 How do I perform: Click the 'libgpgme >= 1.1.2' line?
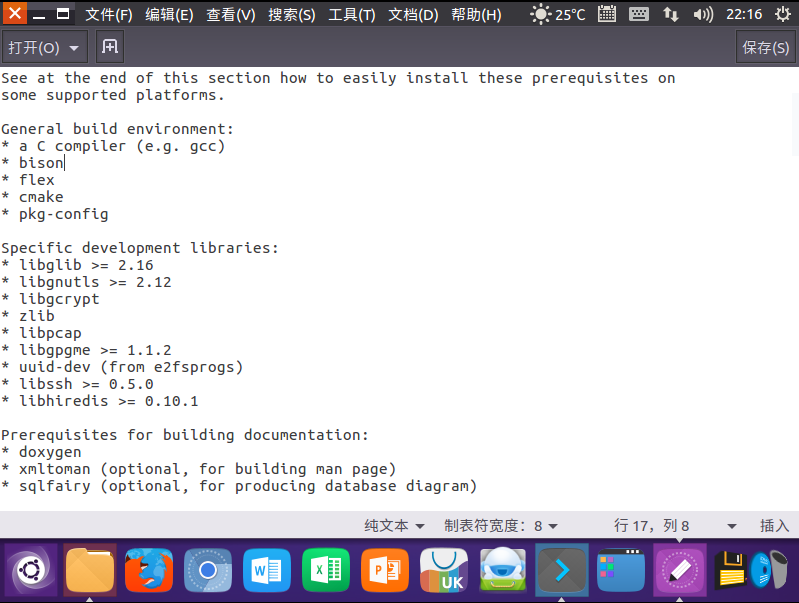click(x=86, y=350)
